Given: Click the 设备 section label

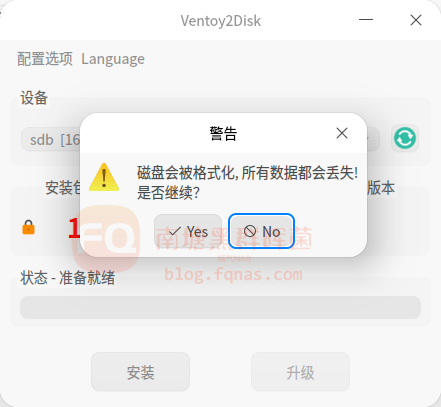Looking at the screenshot, I should pos(34,98).
